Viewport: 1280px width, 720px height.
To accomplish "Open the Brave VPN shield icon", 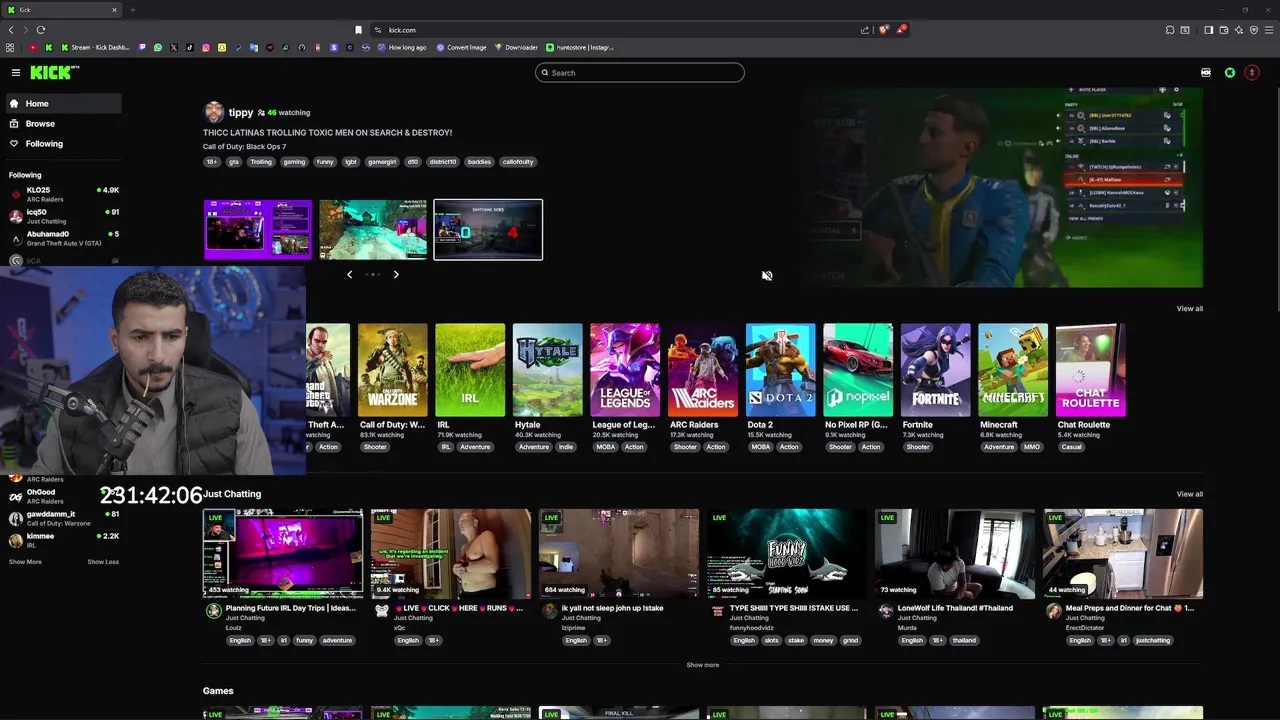I will 1254,30.
